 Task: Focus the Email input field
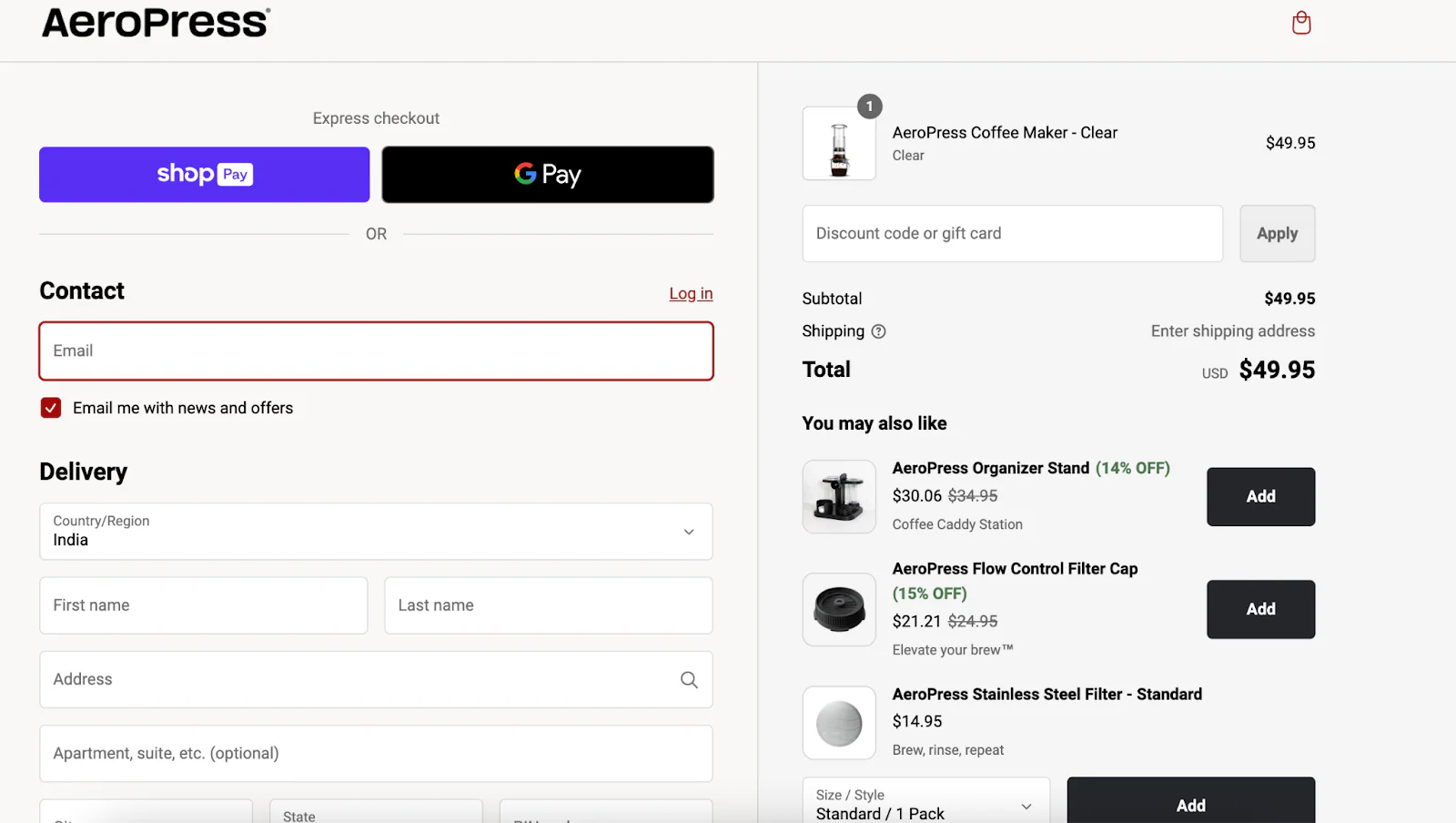(x=376, y=351)
